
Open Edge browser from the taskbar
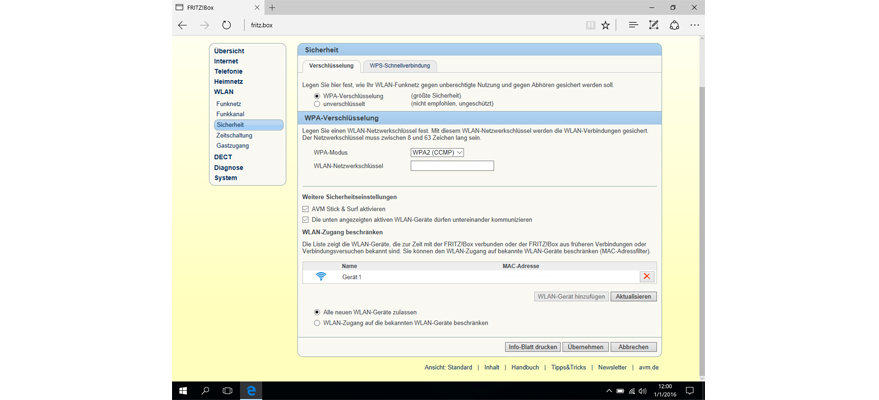252,390
